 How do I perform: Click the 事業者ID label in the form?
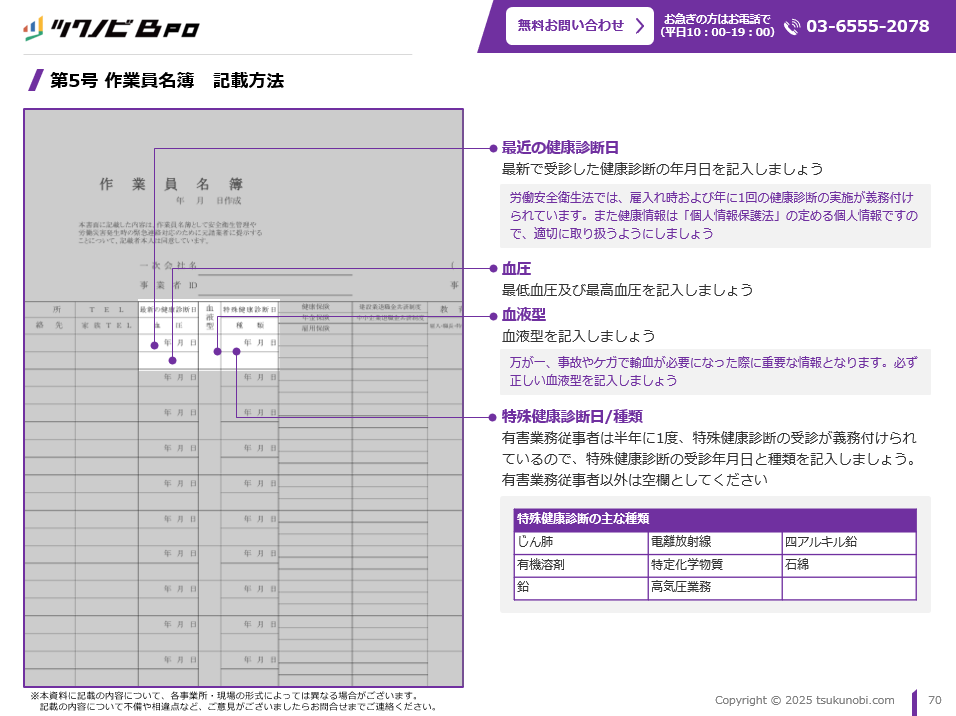168,285
